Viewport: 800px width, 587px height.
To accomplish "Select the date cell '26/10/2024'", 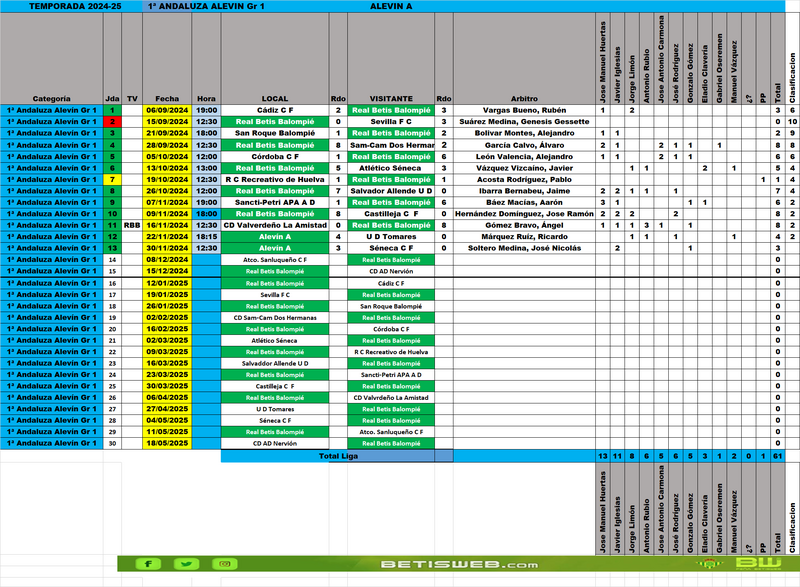I will point(167,191).
